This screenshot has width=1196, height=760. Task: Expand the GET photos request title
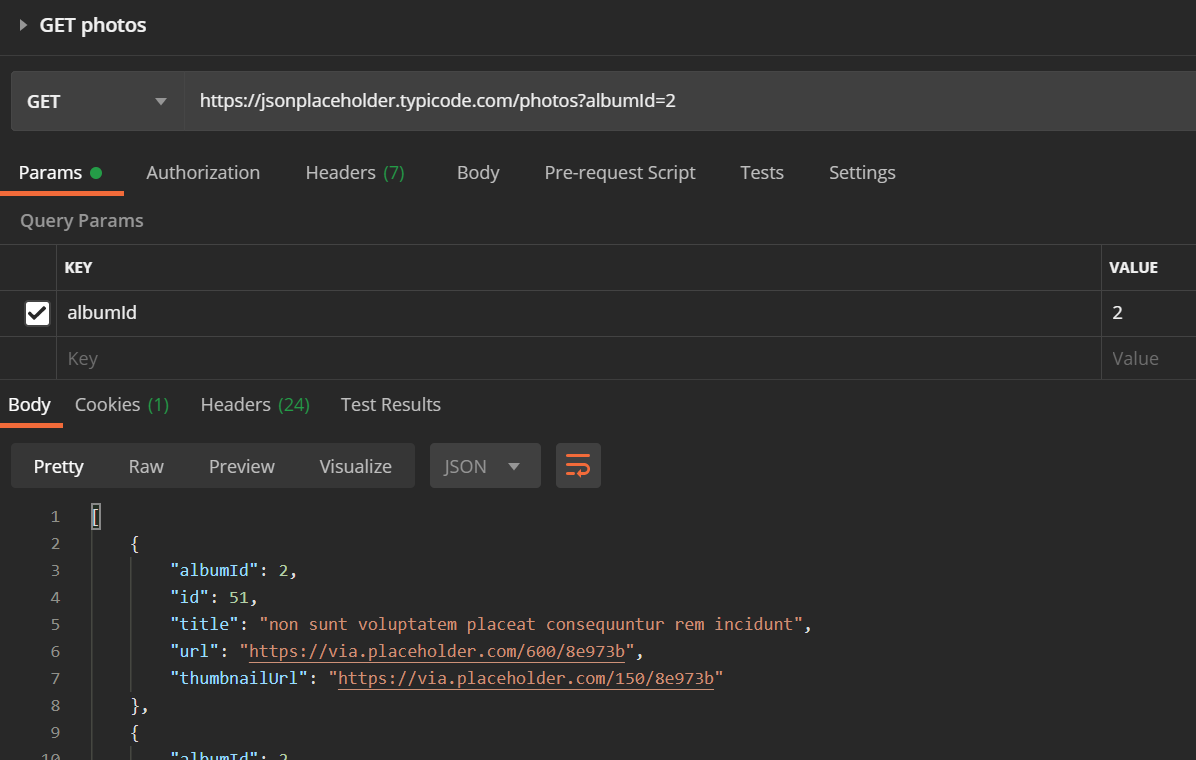pyautogui.click(x=24, y=25)
